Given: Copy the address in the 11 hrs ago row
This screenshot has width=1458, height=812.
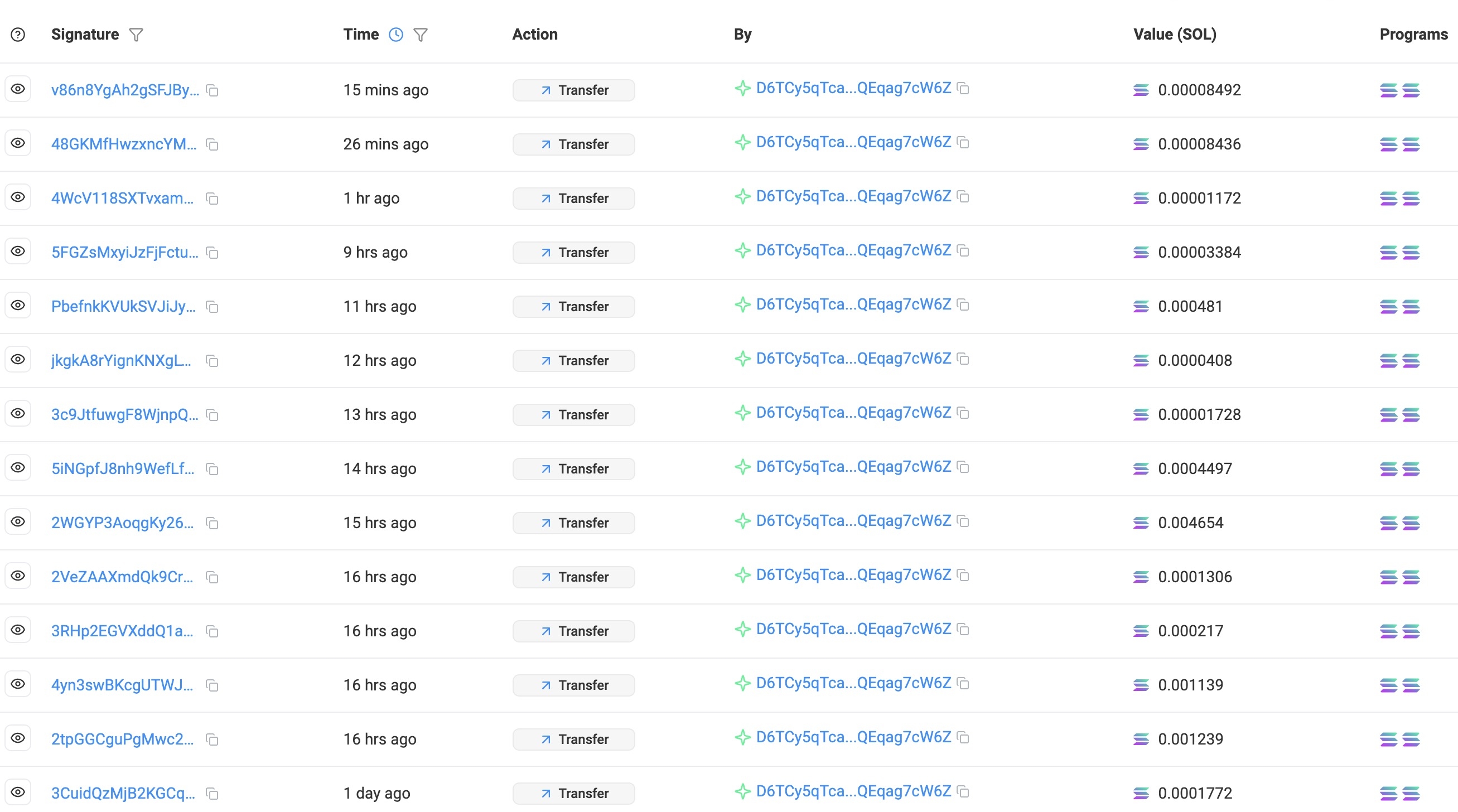Looking at the screenshot, I should point(963,305).
